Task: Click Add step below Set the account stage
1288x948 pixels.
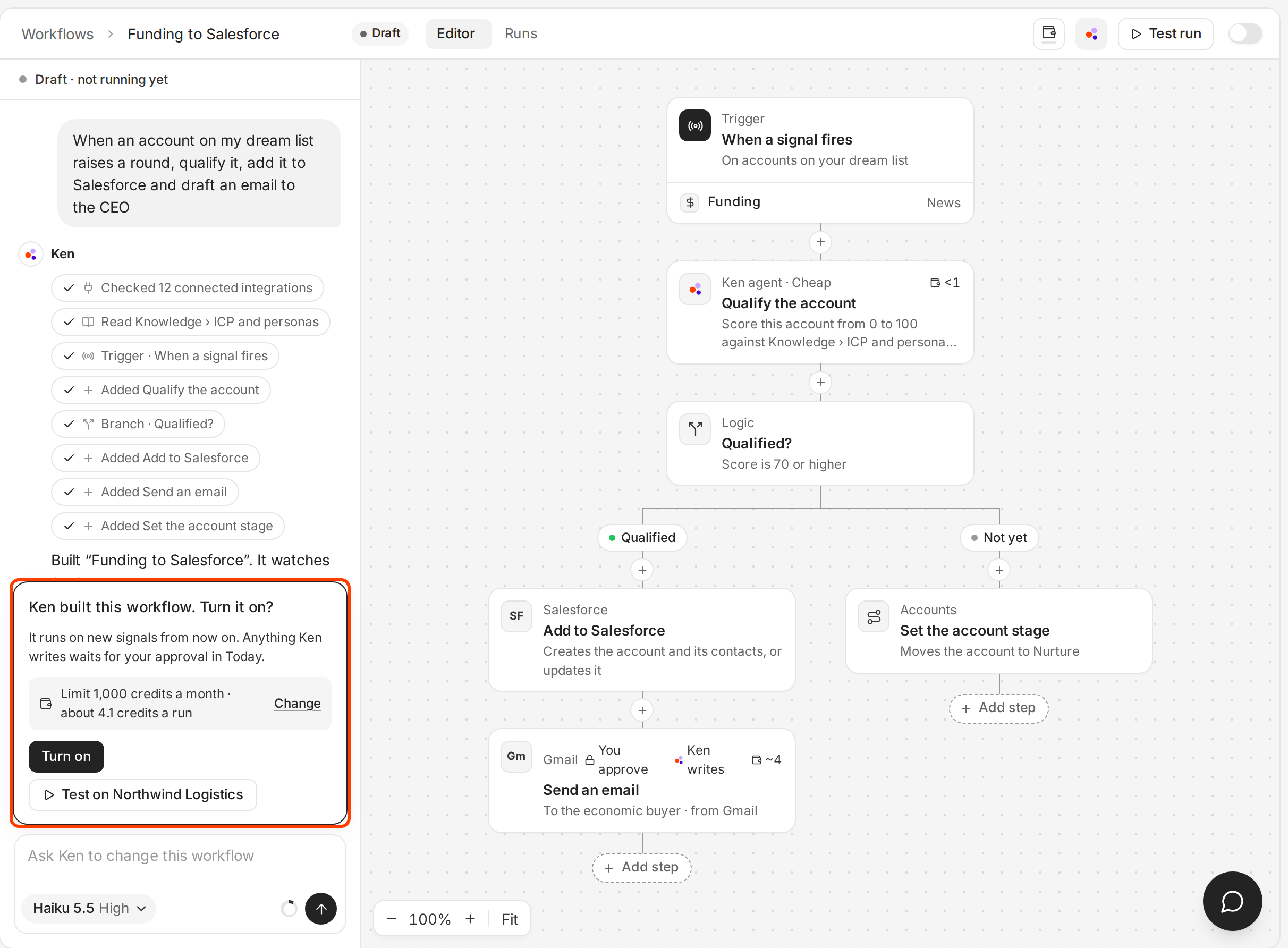Action: click(x=998, y=708)
